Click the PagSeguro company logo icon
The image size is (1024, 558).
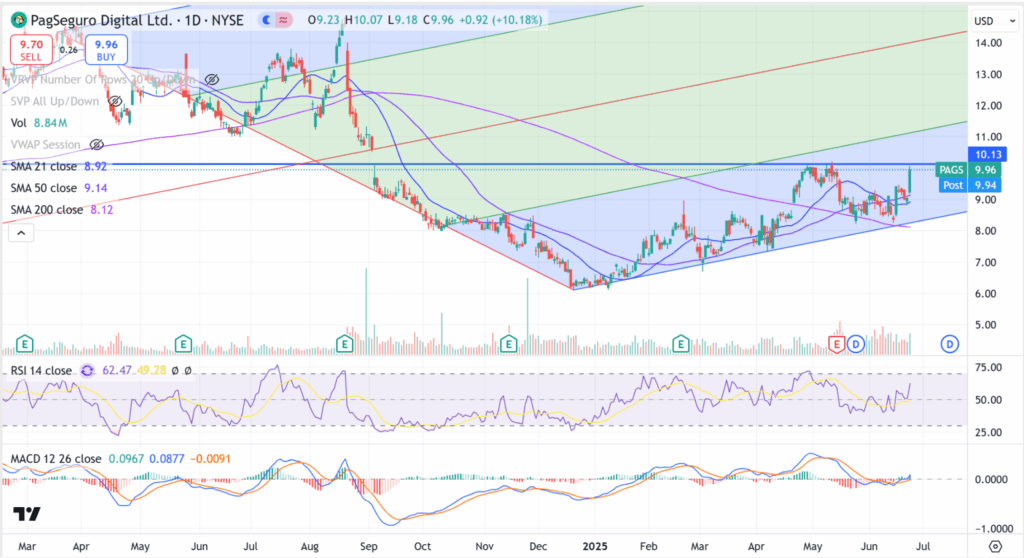(18, 20)
